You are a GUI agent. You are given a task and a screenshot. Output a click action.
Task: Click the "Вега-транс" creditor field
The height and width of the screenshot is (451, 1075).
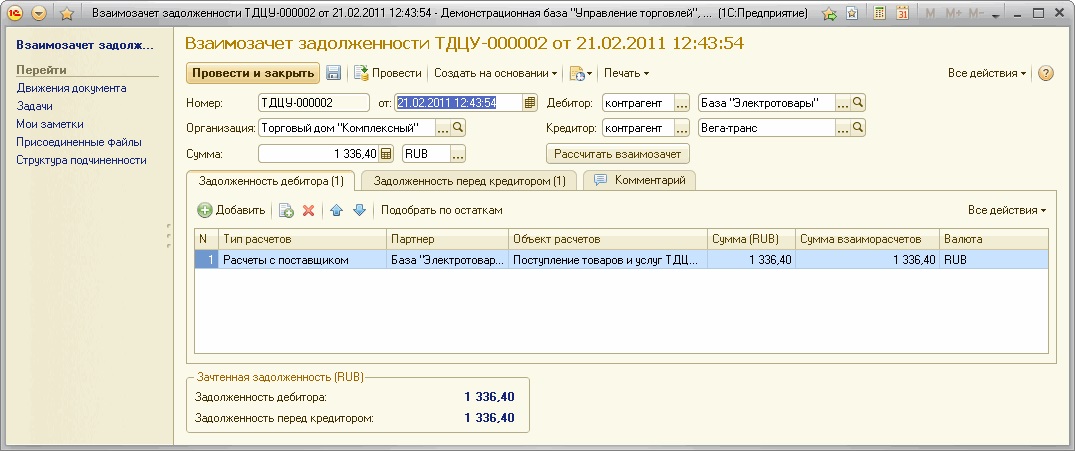click(766, 128)
